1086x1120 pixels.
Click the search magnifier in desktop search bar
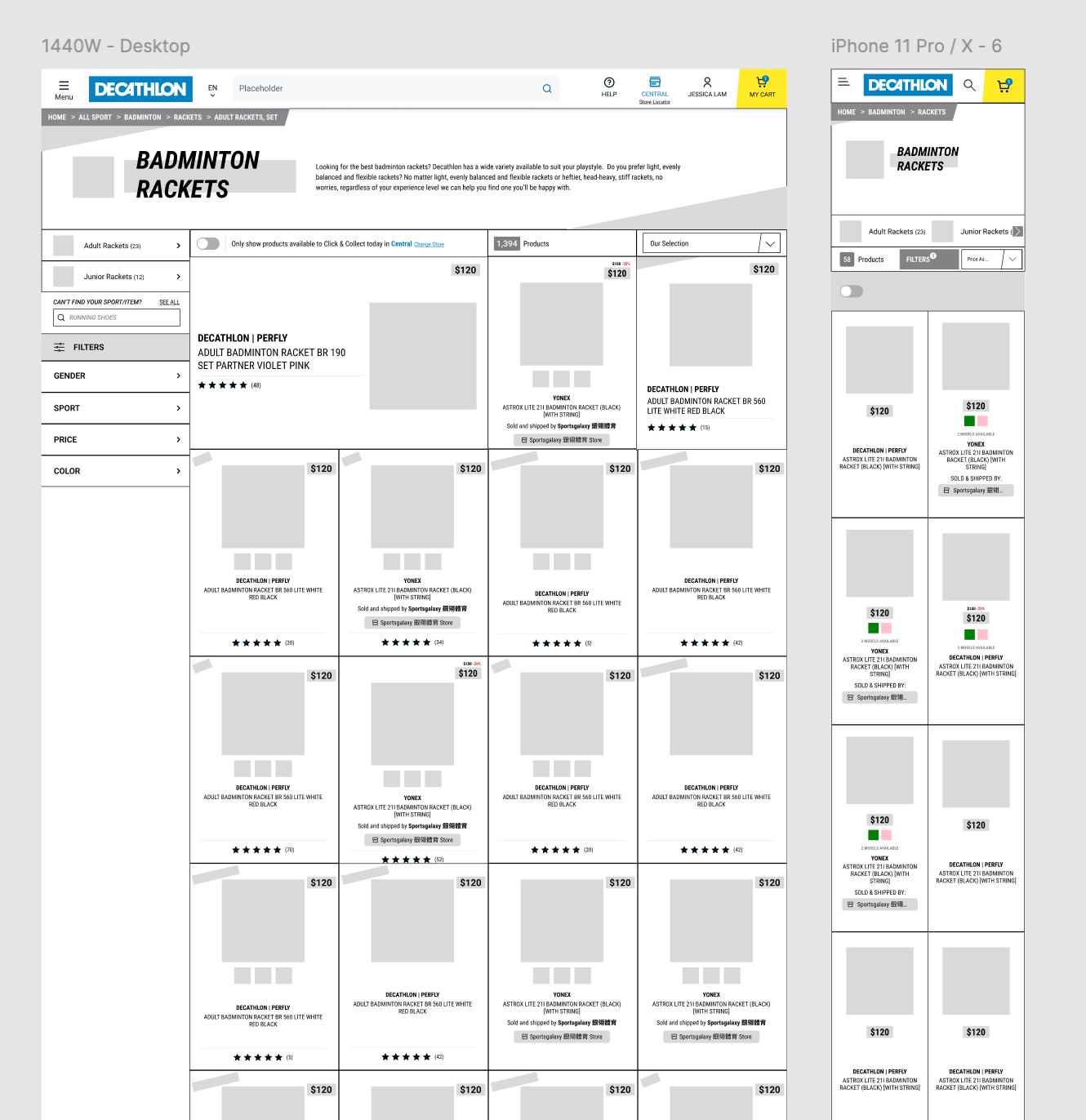(547, 89)
